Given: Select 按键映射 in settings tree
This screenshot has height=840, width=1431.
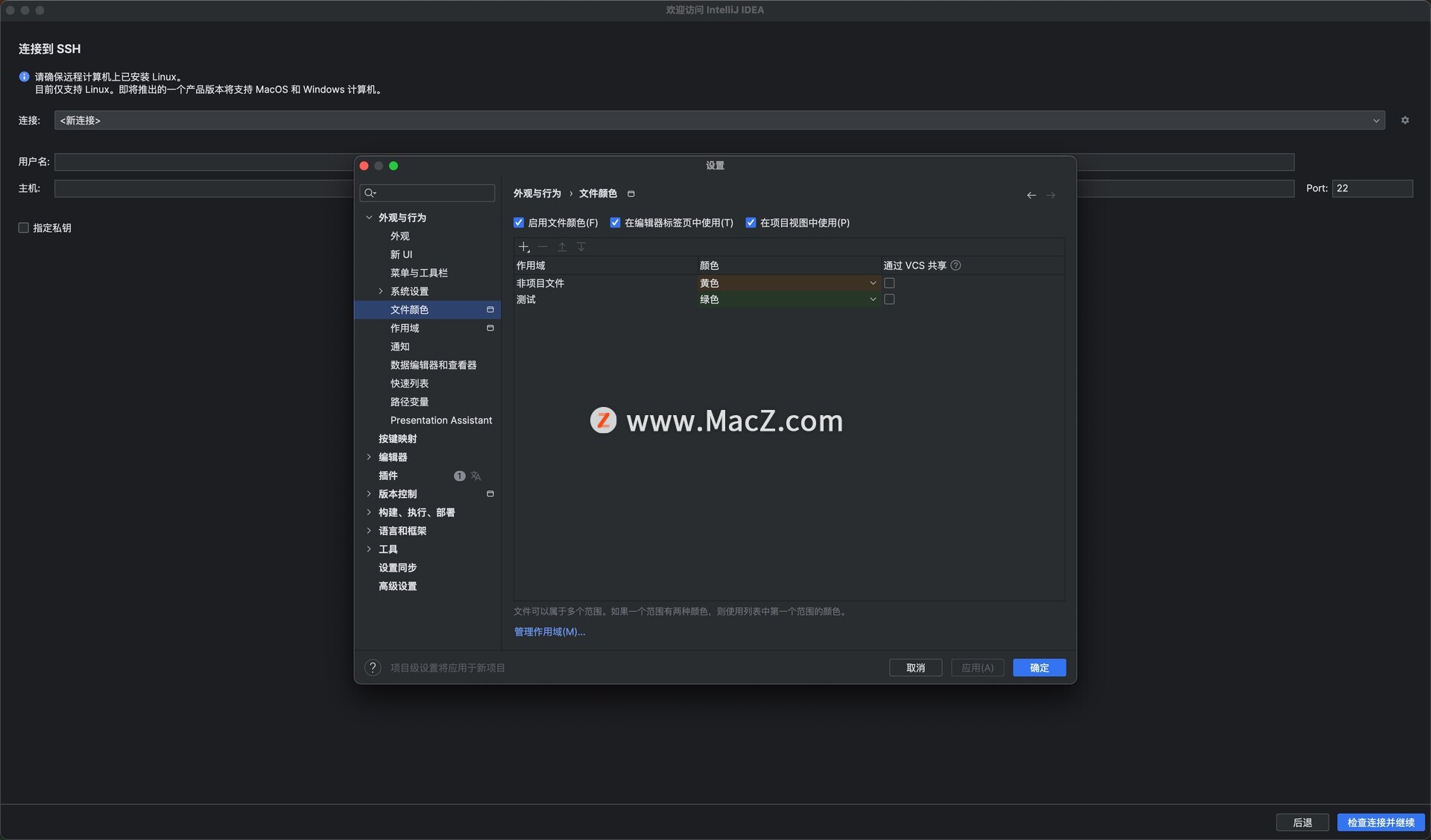Looking at the screenshot, I should pyautogui.click(x=397, y=439).
